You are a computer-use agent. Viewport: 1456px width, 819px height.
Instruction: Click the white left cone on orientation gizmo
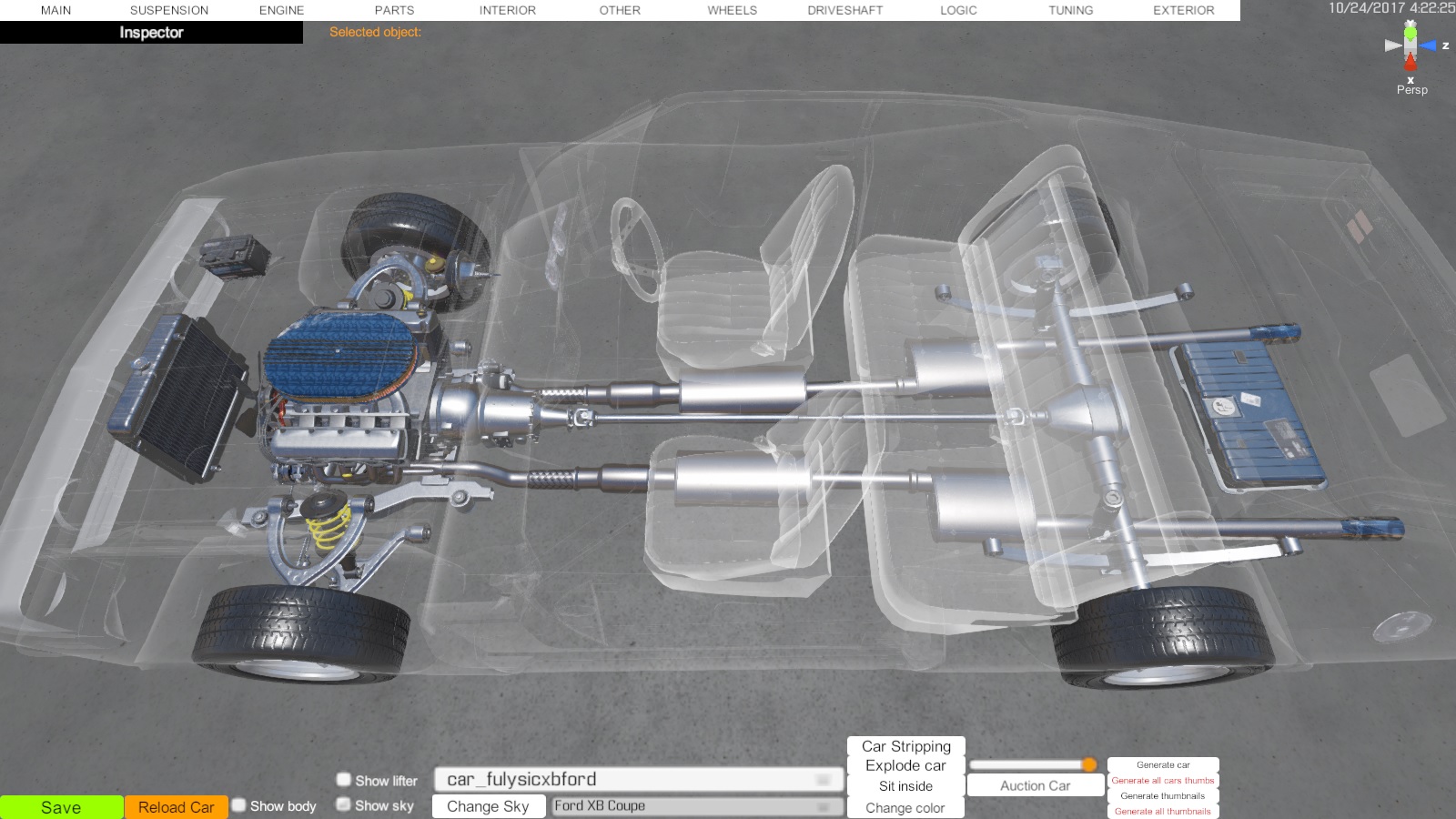click(x=1392, y=45)
